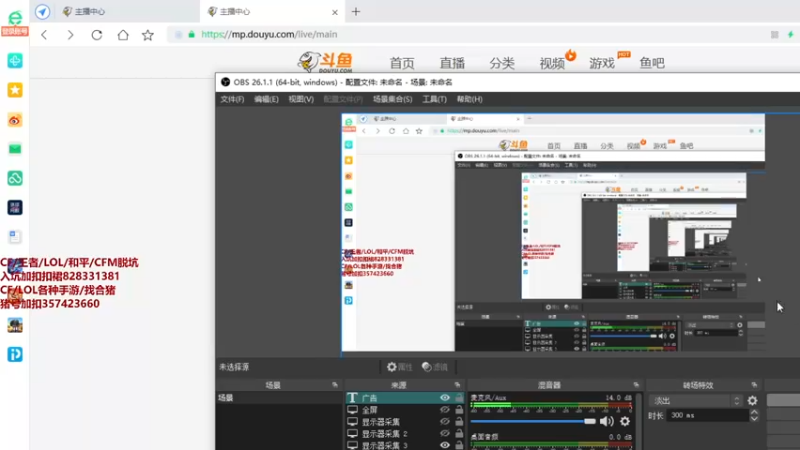Open transition properties gear
This screenshot has width=800, height=450.
[753, 401]
